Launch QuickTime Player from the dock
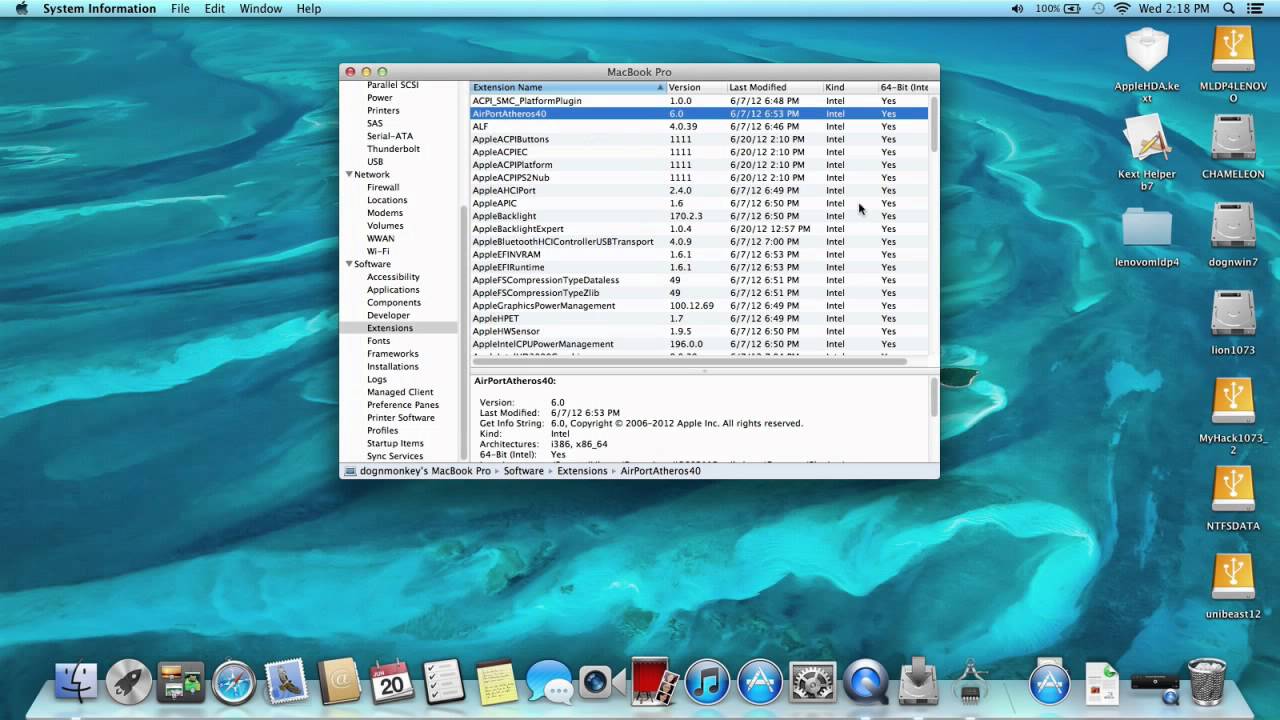The width and height of the screenshot is (1280, 720). point(865,683)
